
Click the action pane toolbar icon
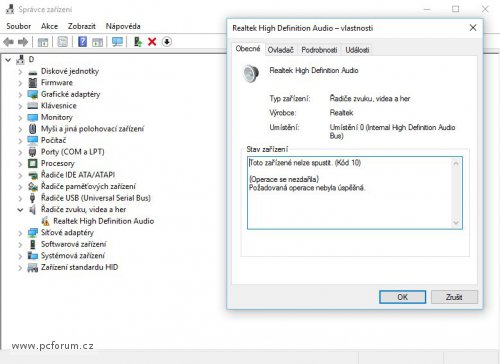[97, 42]
